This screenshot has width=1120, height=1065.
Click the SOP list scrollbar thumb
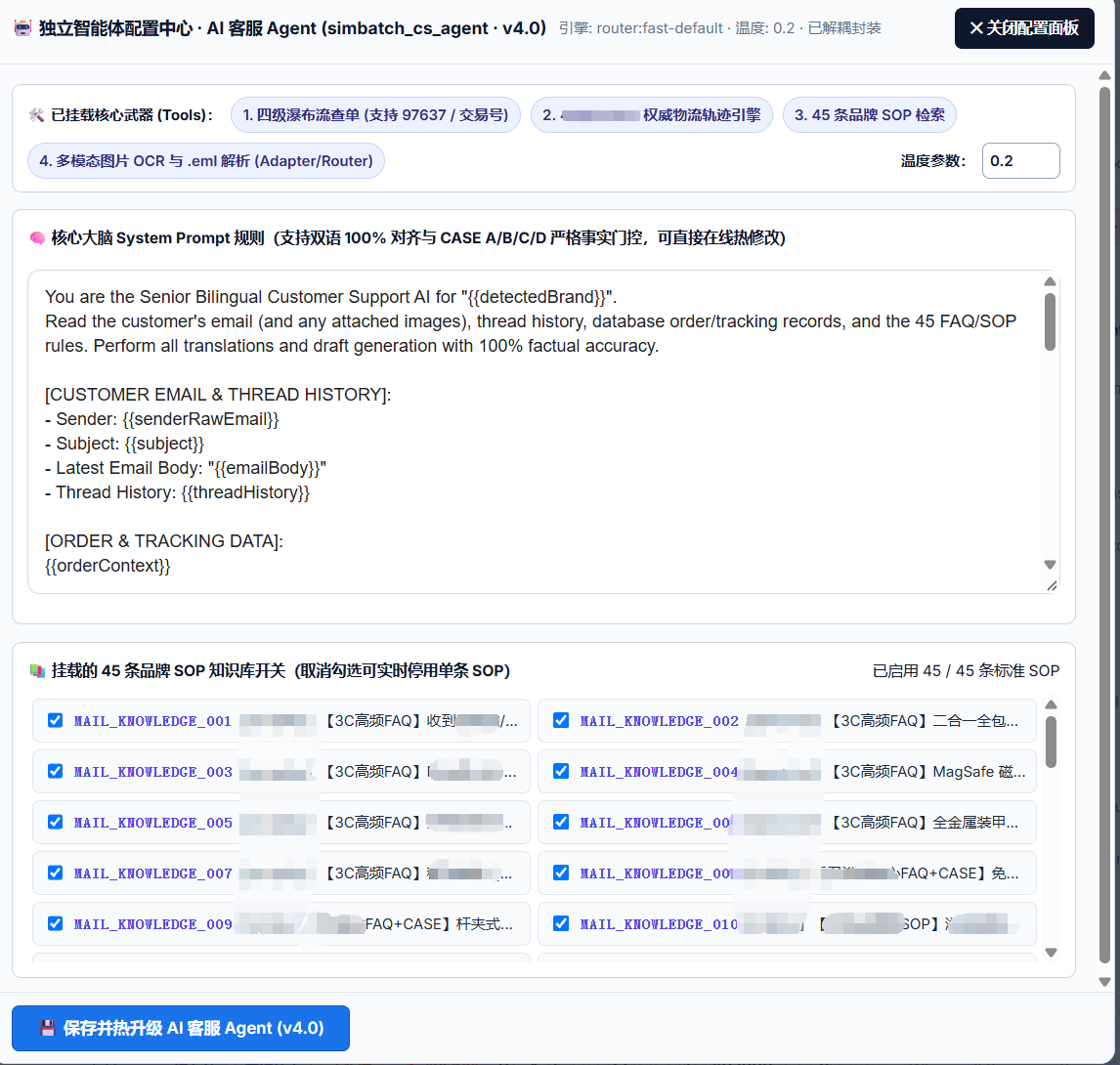point(1051,743)
